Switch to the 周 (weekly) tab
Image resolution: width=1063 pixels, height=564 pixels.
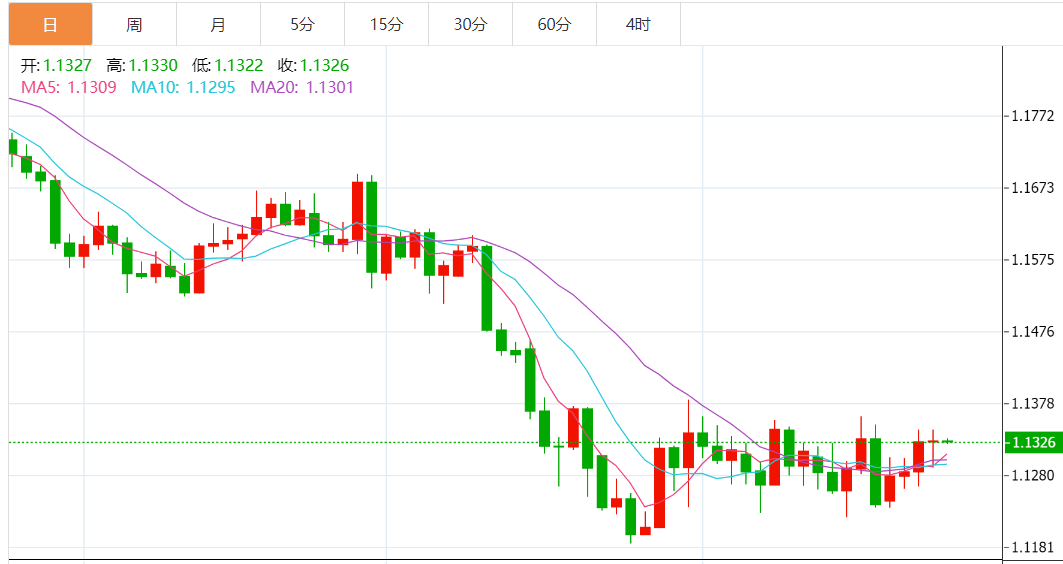coord(134,24)
